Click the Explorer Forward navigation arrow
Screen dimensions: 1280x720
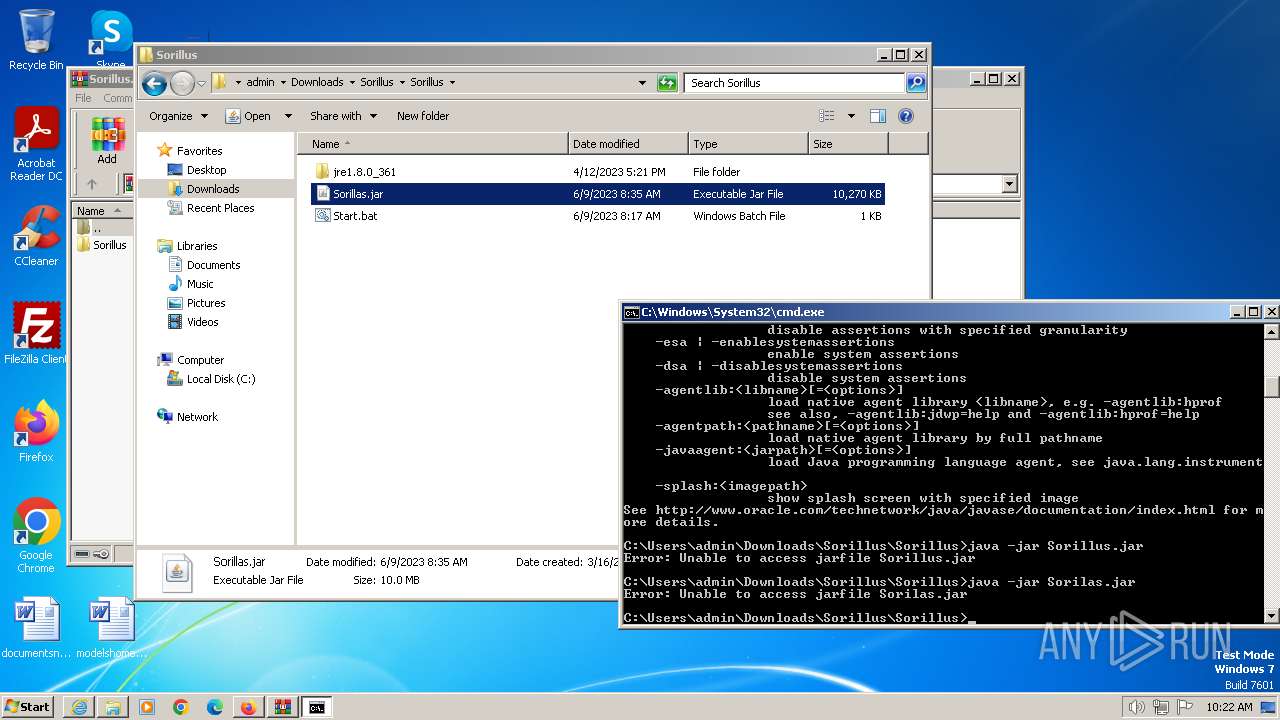pyautogui.click(x=182, y=83)
